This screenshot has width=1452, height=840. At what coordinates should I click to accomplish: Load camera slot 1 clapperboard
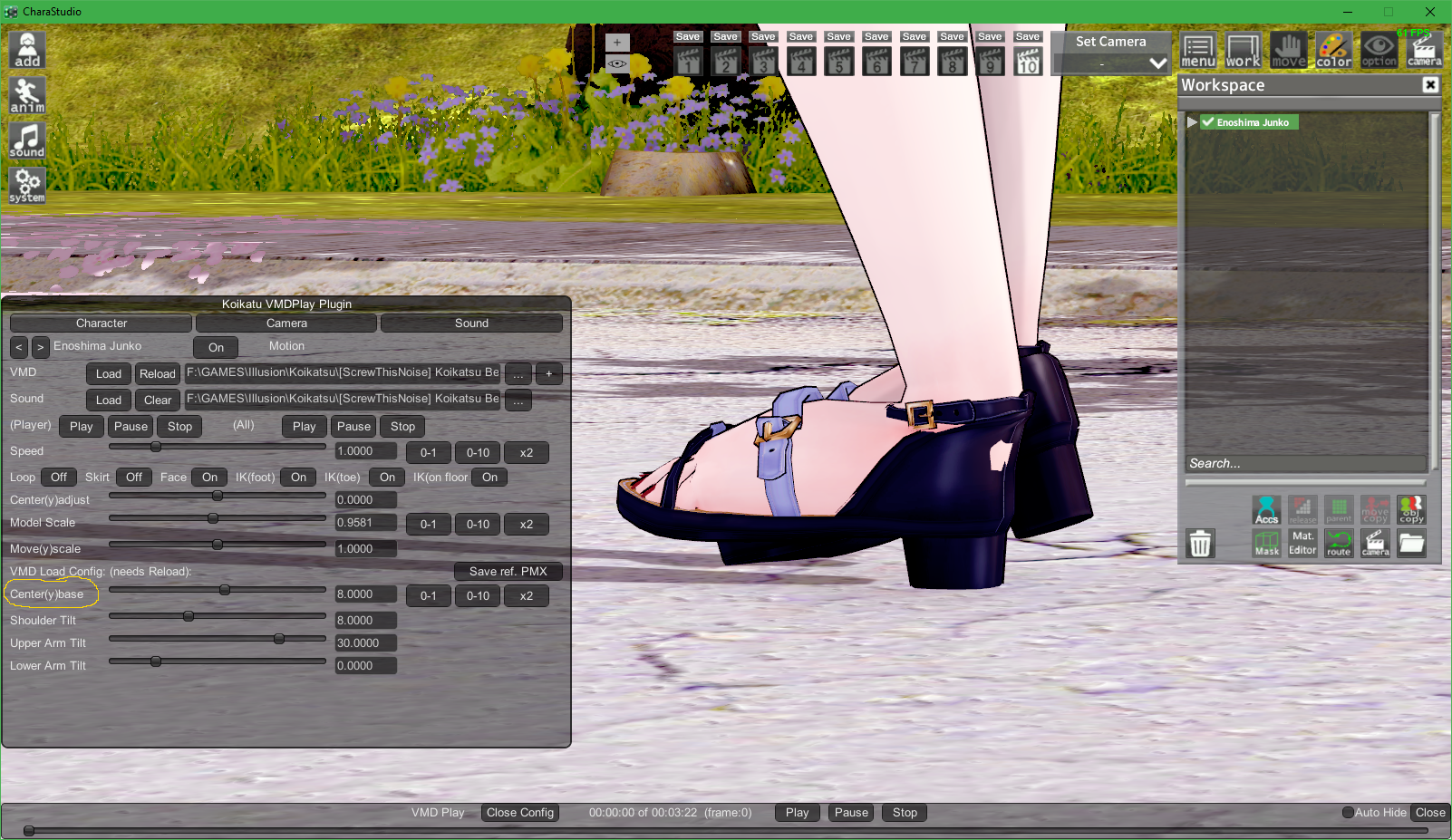(x=689, y=62)
